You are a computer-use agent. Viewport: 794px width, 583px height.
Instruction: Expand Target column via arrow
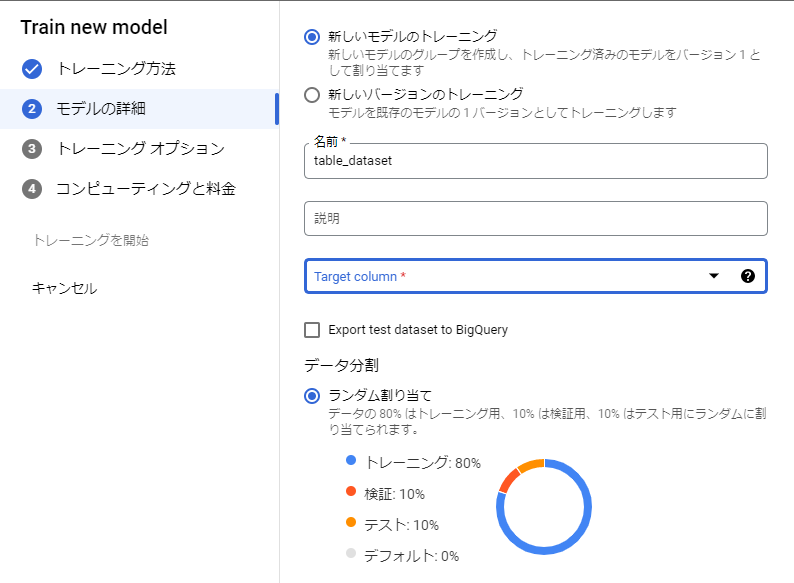tap(714, 277)
